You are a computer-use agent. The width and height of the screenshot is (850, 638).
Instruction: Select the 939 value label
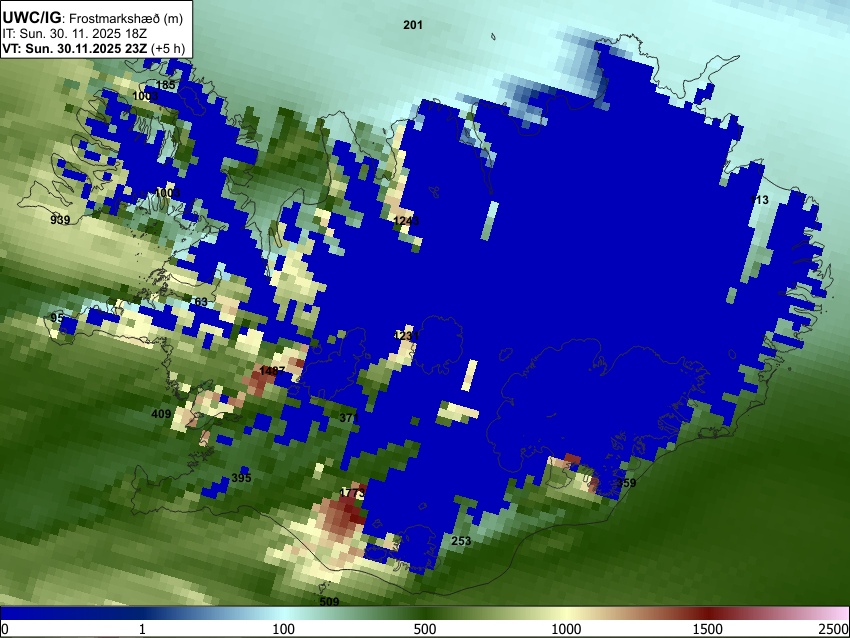click(60, 220)
